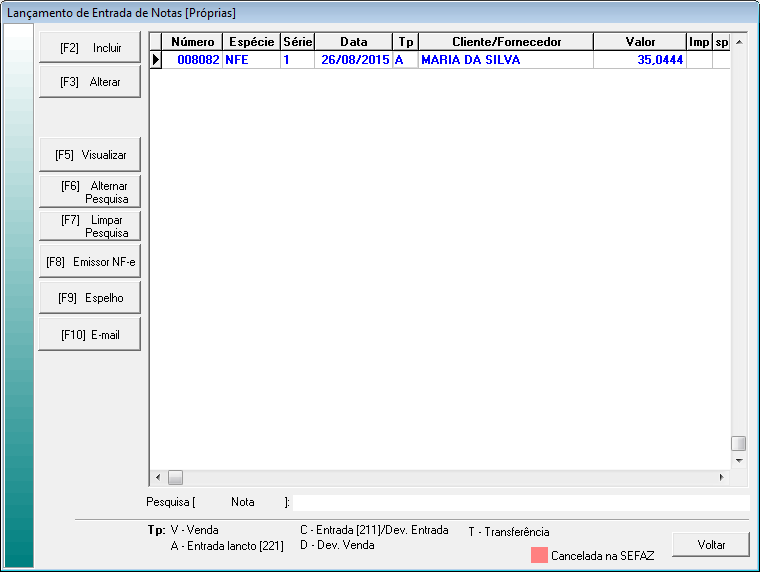Click the [F2] Incluir button
760x572 pixels.
pos(90,47)
